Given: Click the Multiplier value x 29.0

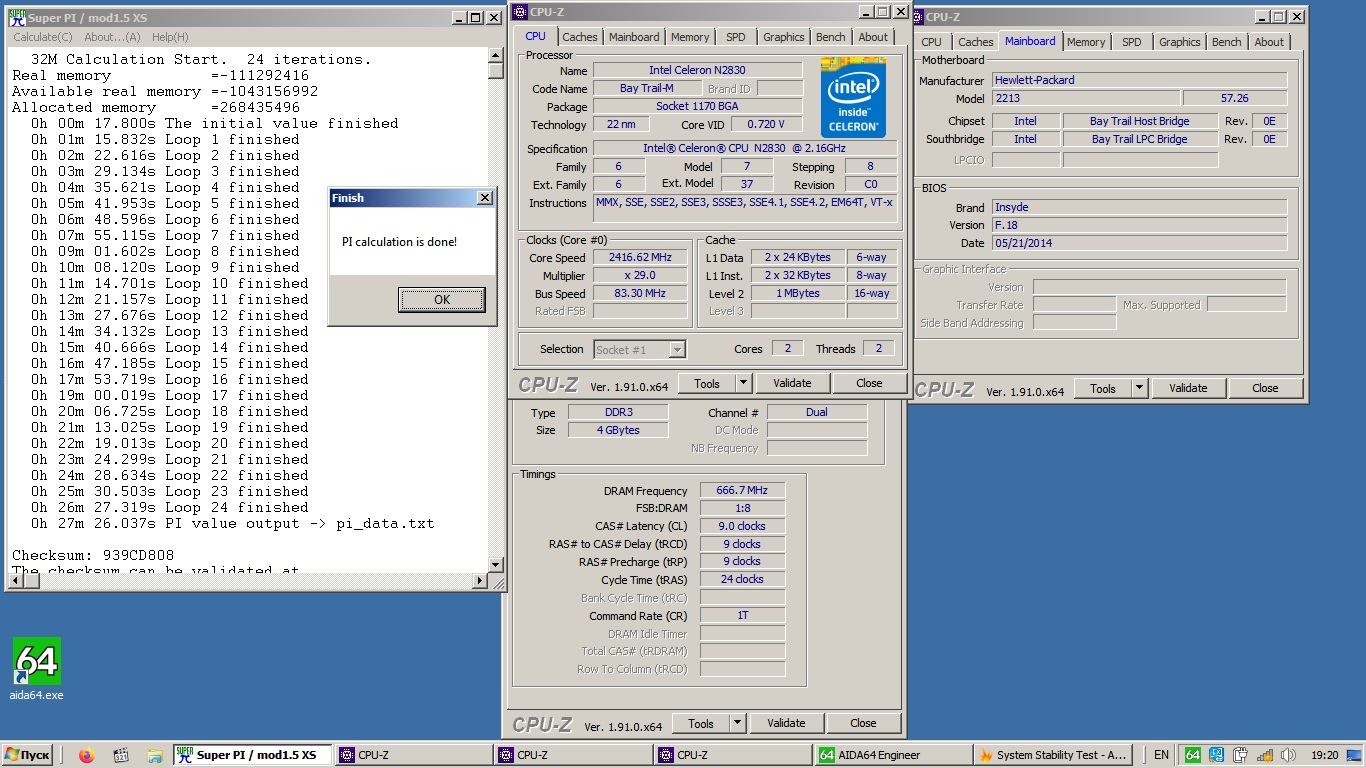Looking at the screenshot, I should (641, 275).
